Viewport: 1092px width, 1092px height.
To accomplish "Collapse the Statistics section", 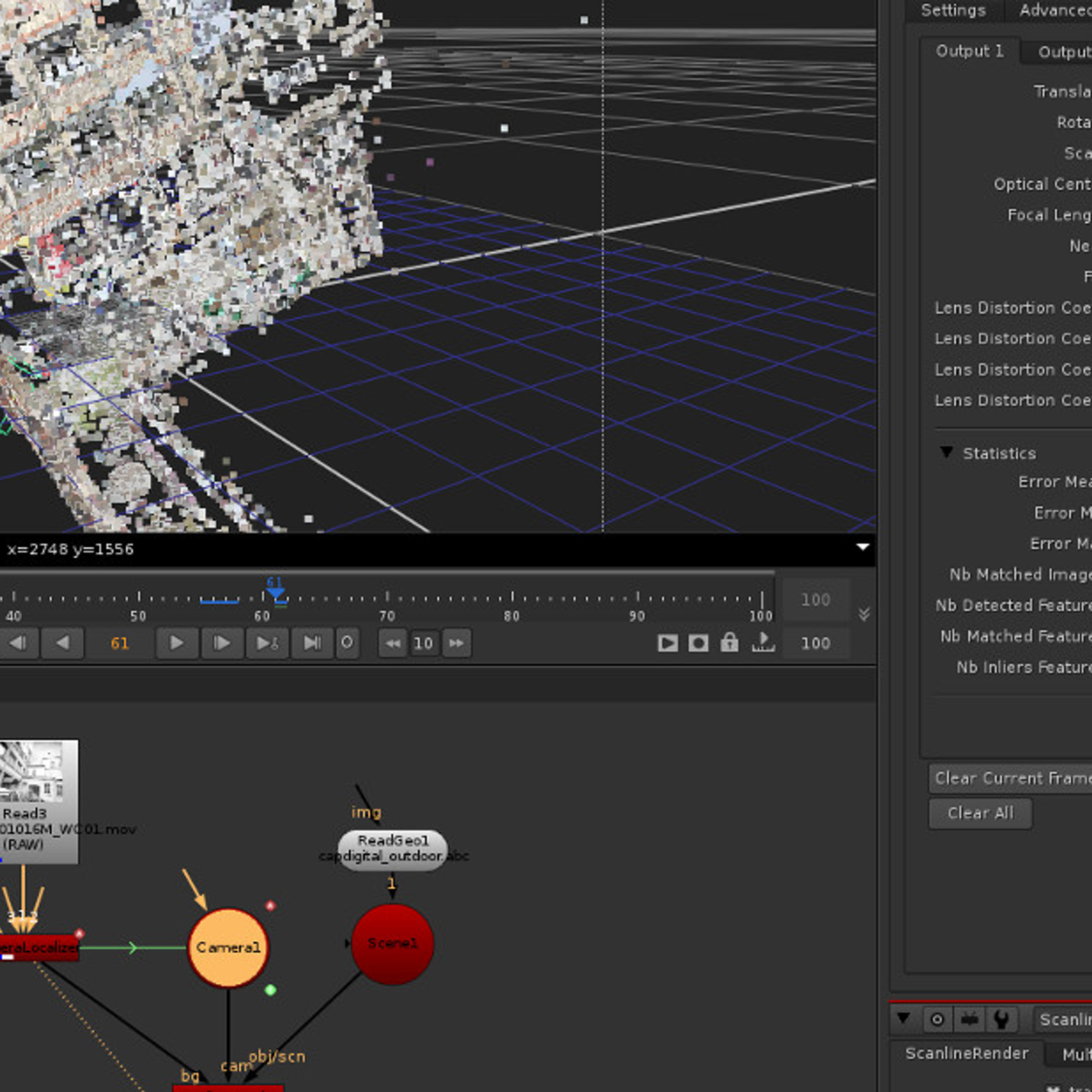I will (946, 452).
